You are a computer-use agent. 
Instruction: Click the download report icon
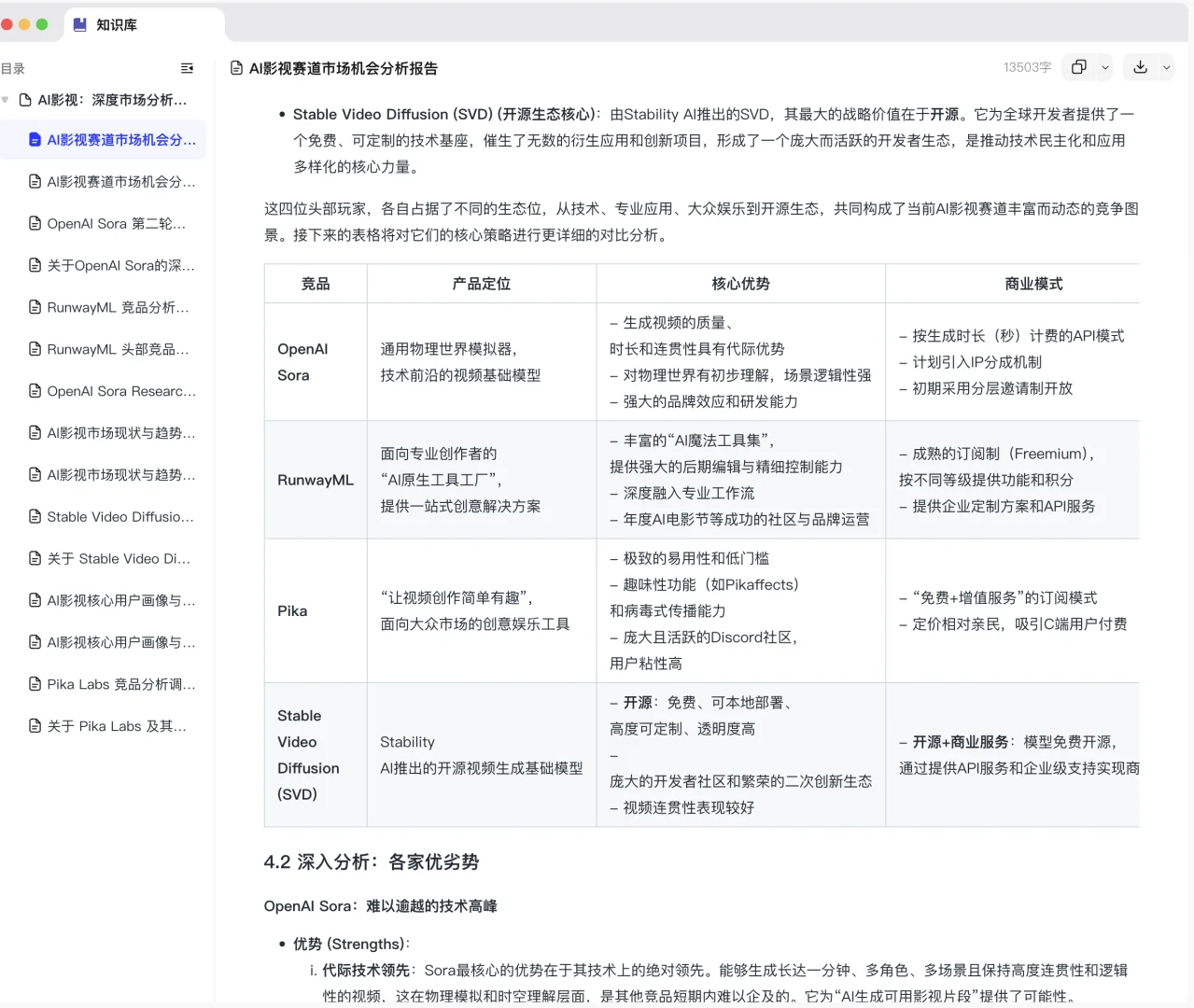[x=1139, y=67]
